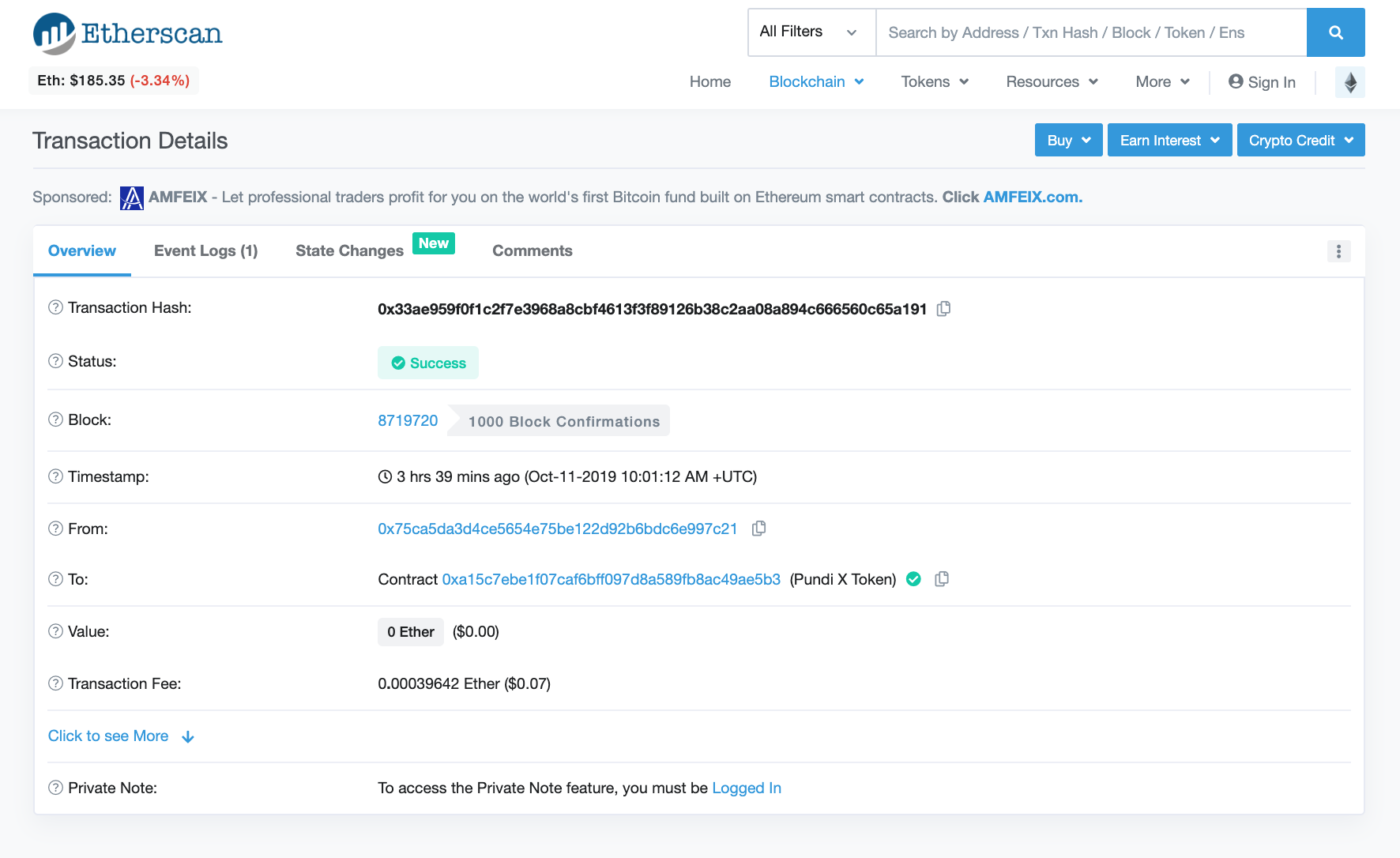This screenshot has height=858, width=1400.
Task: Switch to the Comments tab
Action: (x=532, y=250)
